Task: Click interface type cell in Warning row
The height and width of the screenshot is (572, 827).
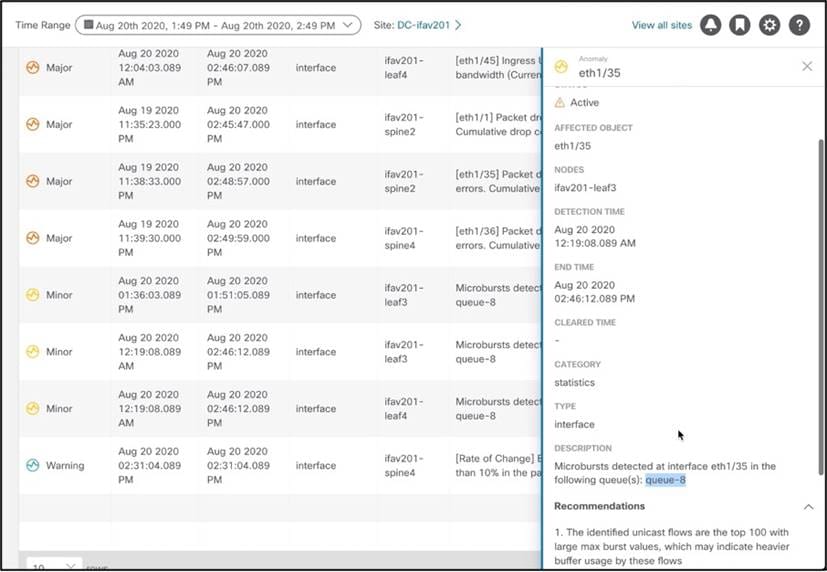Action: pyautogui.click(x=315, y=466)
